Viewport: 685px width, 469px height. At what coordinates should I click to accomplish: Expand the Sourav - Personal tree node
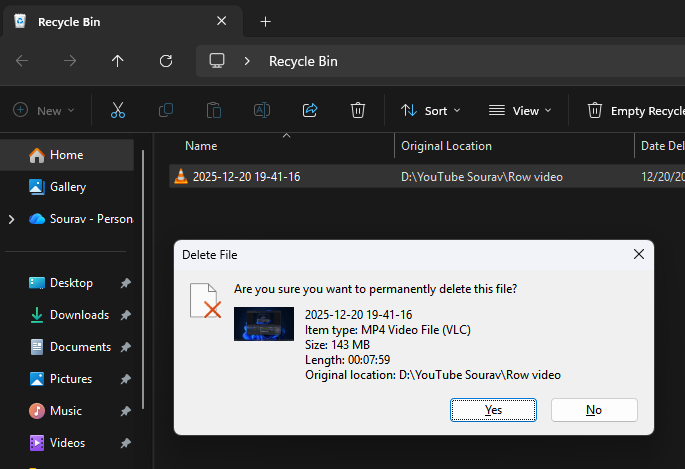11,219
